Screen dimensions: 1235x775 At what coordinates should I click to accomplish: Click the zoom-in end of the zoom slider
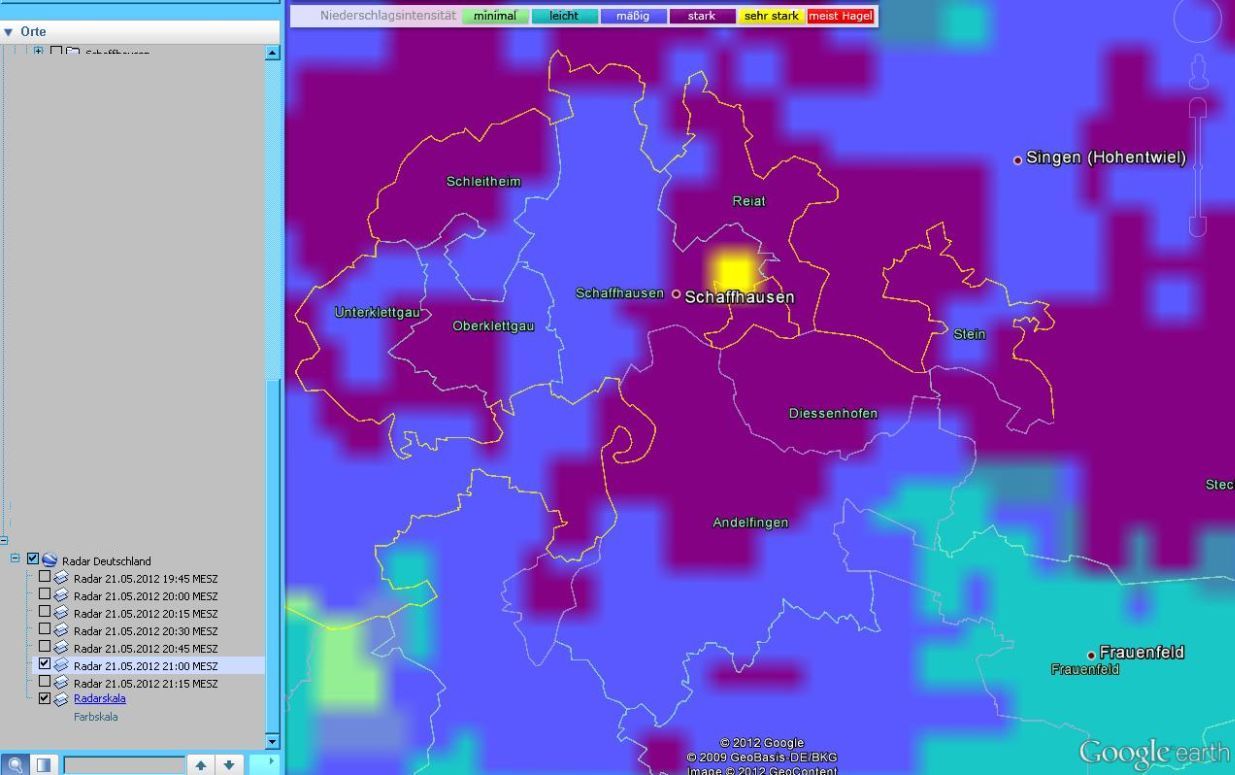coord(1198,106)
